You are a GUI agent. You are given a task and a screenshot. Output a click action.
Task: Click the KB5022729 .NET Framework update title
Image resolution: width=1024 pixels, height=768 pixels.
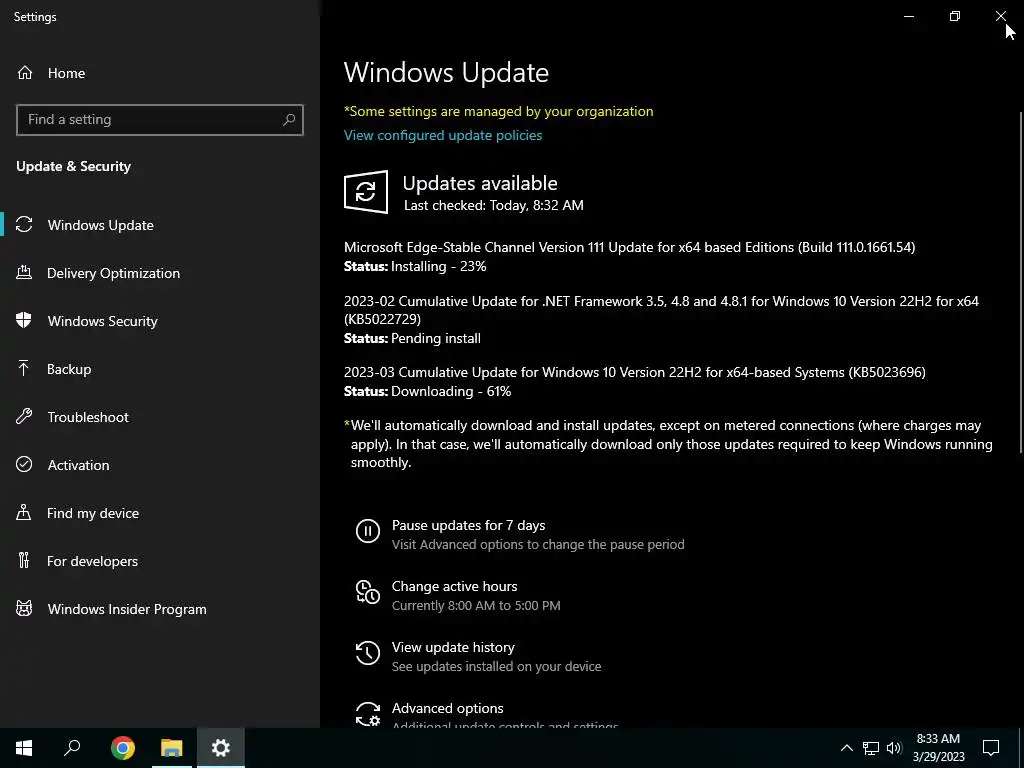pos(661,310)
